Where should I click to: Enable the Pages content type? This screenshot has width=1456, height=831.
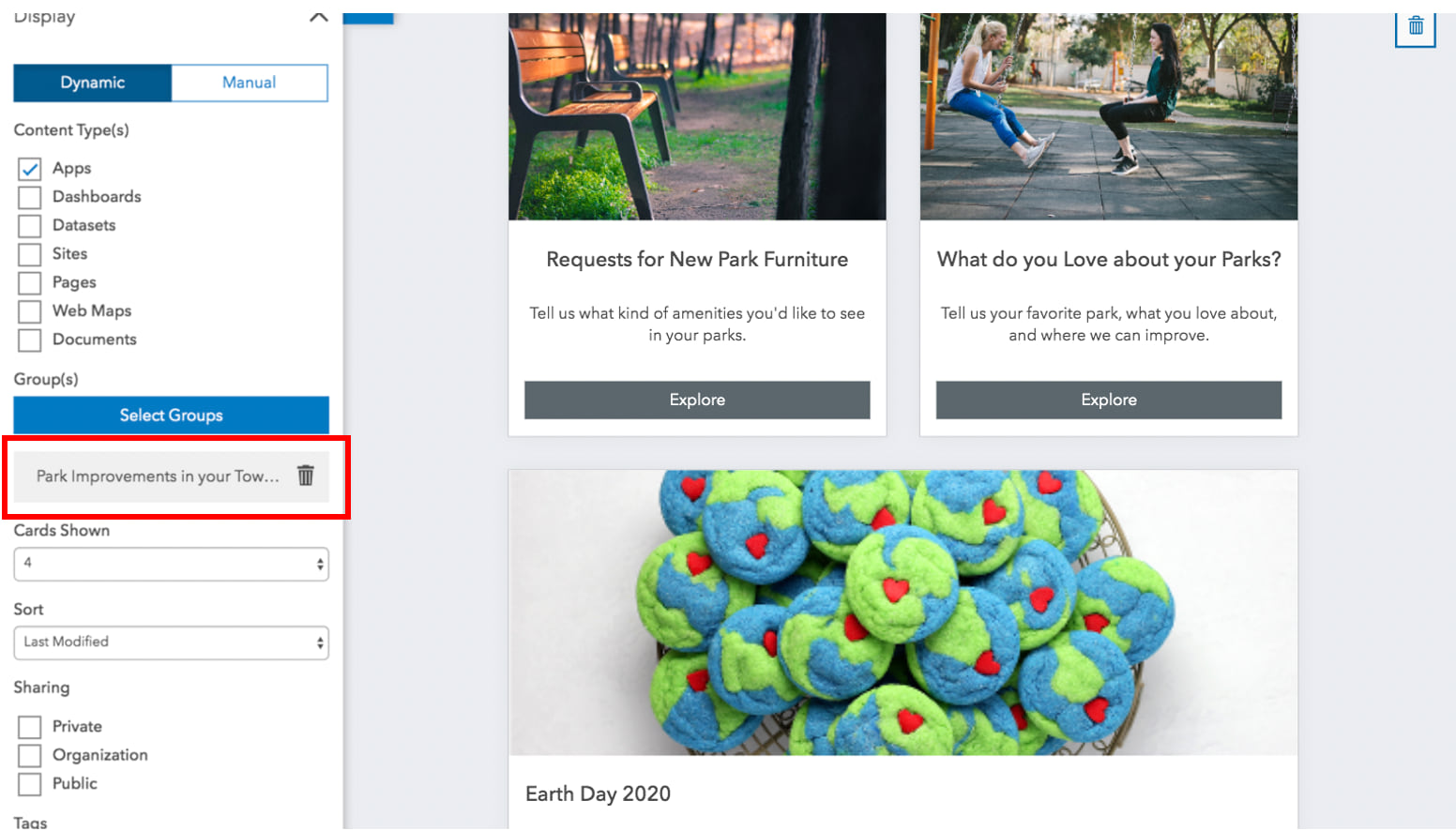(30, 283)
